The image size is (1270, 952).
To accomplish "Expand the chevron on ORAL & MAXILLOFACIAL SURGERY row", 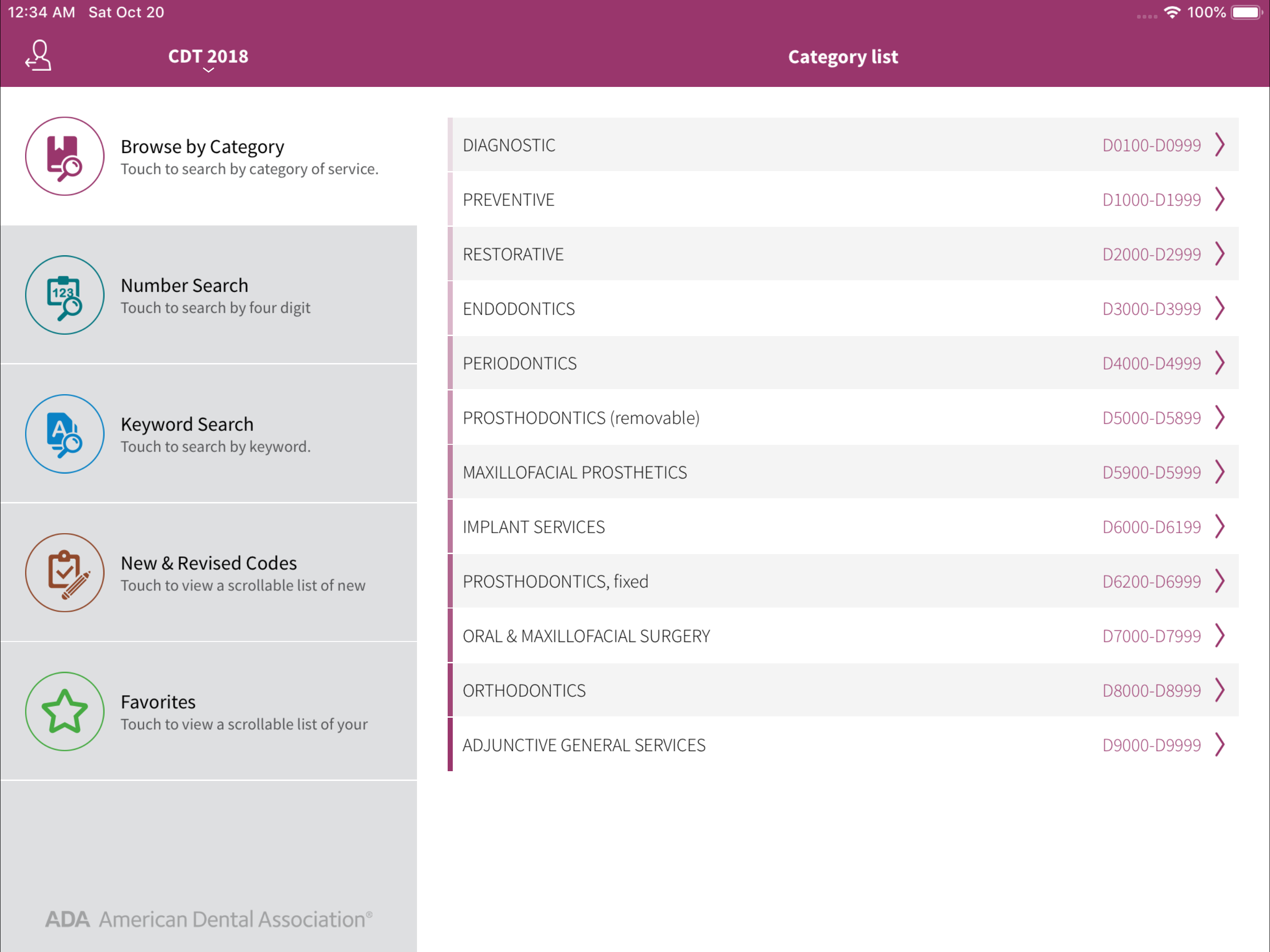I will [1220, 635].
